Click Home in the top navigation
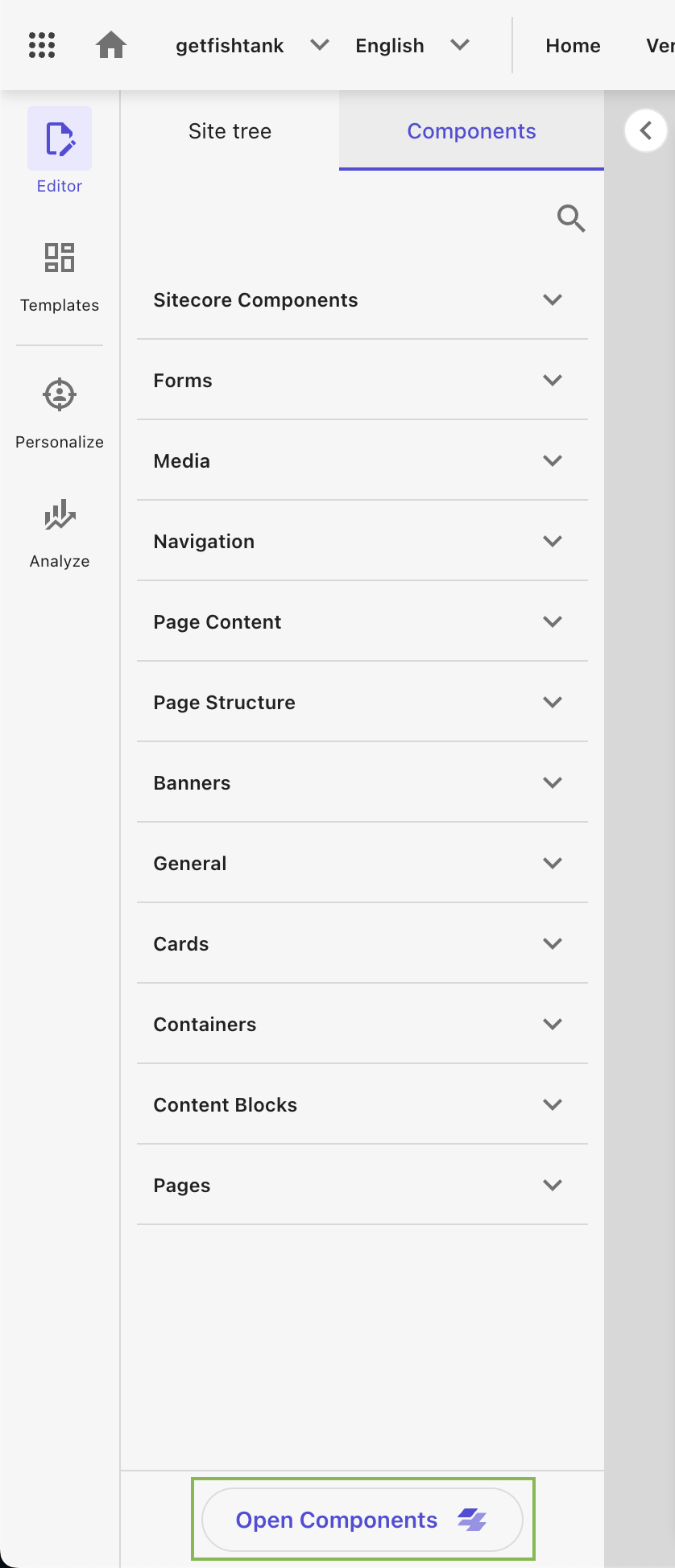 pos(573,45)
